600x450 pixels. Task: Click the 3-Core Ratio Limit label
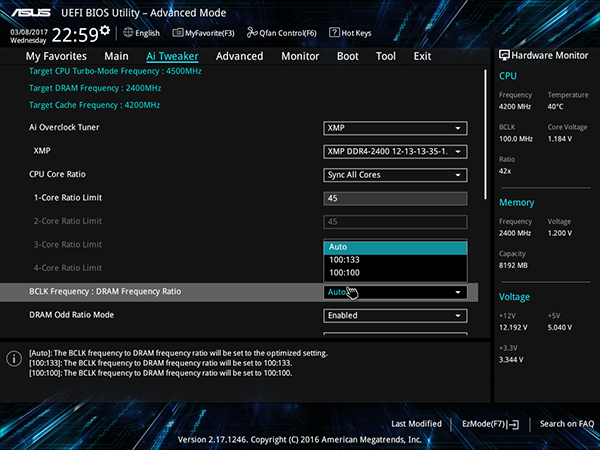click(x=68, y=245)
